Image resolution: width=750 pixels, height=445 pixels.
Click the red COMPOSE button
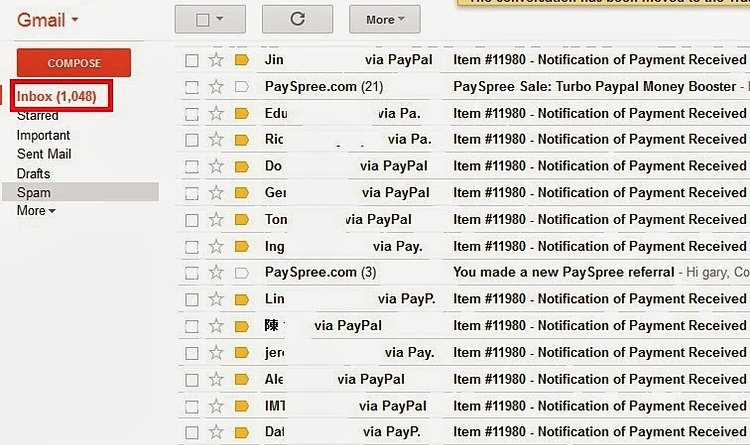click(74, 63)
